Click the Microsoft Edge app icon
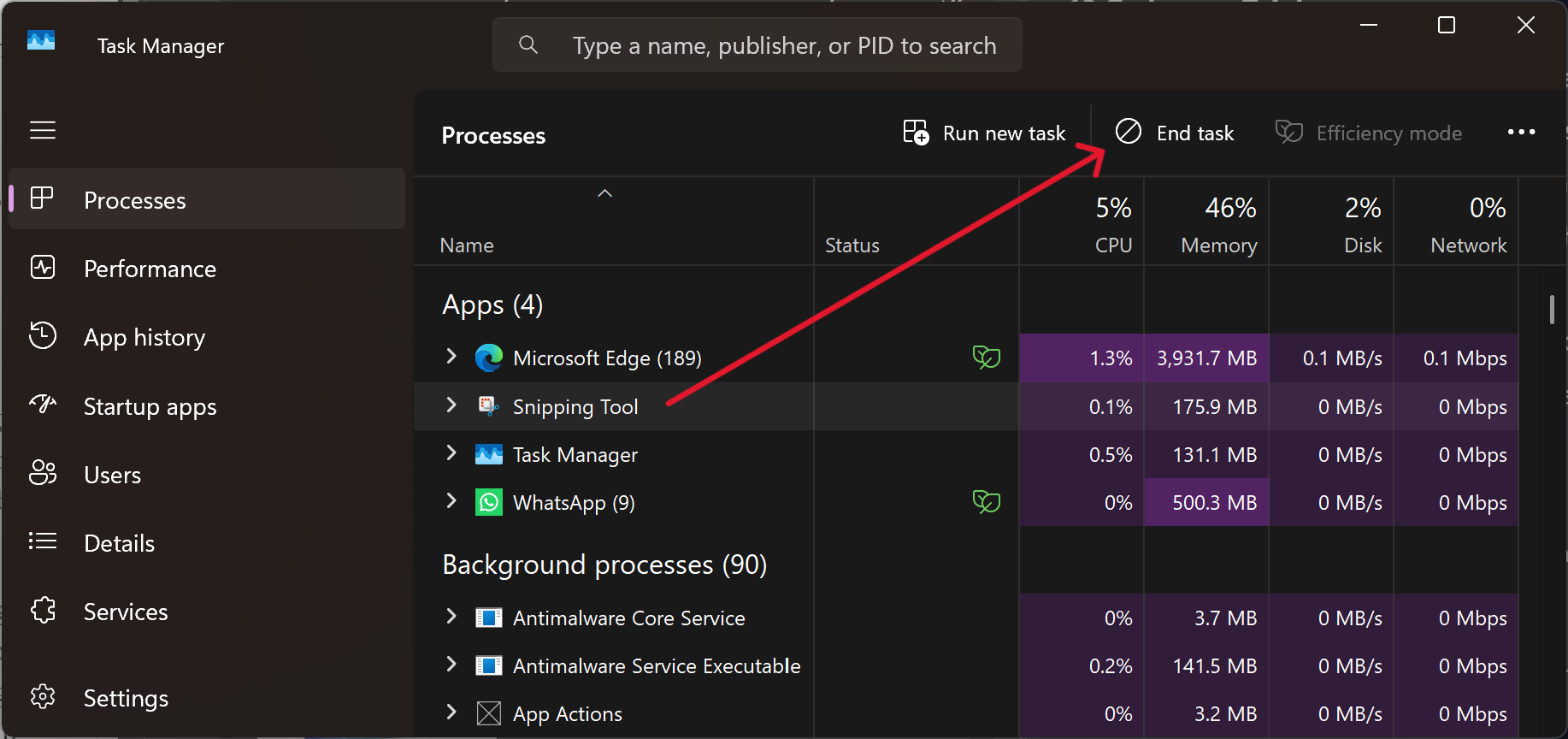Image resolution: width=1568 pixels, height=739 pixels. pyautogui.click(x=488, y=358)
